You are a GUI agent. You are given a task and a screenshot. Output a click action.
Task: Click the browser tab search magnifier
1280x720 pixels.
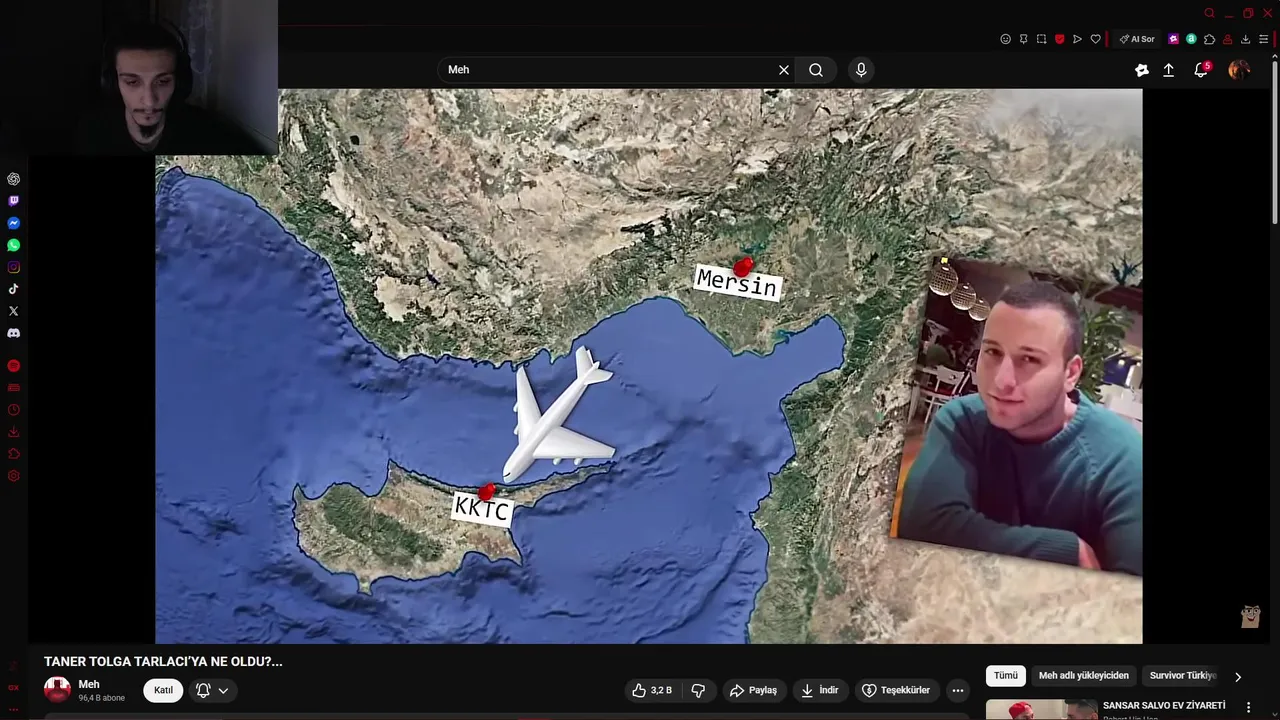point(1209,13)
